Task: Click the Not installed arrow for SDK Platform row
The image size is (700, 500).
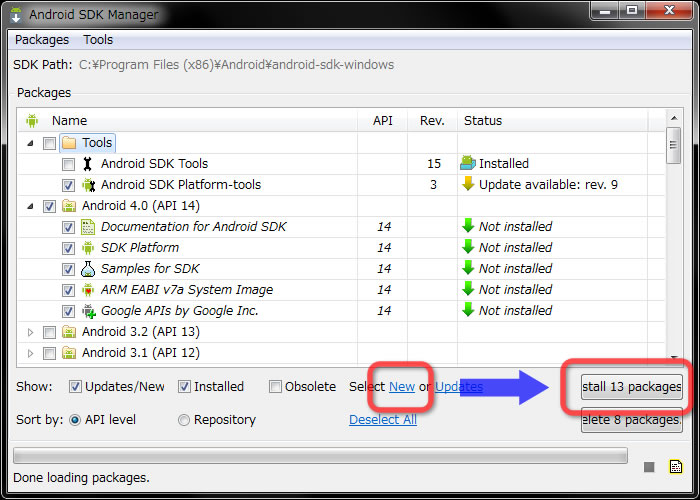Action: [x=468, y=247]
